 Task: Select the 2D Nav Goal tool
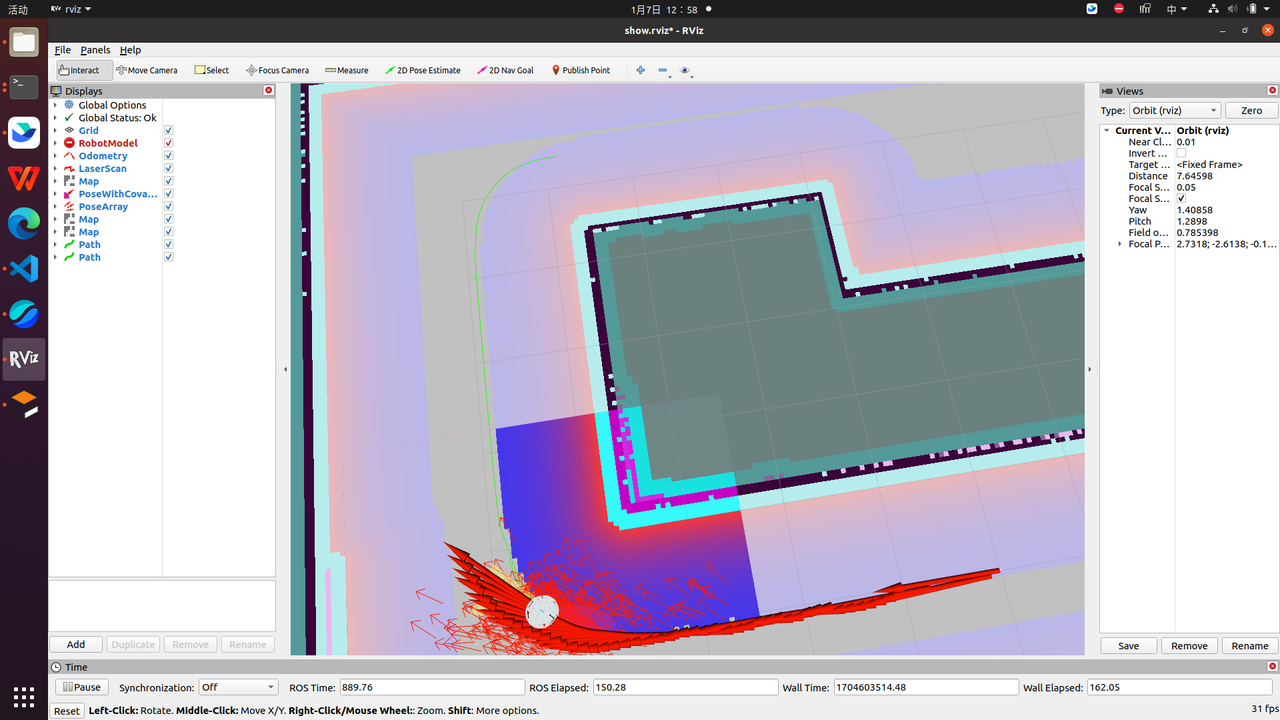(x=506, y=70)
